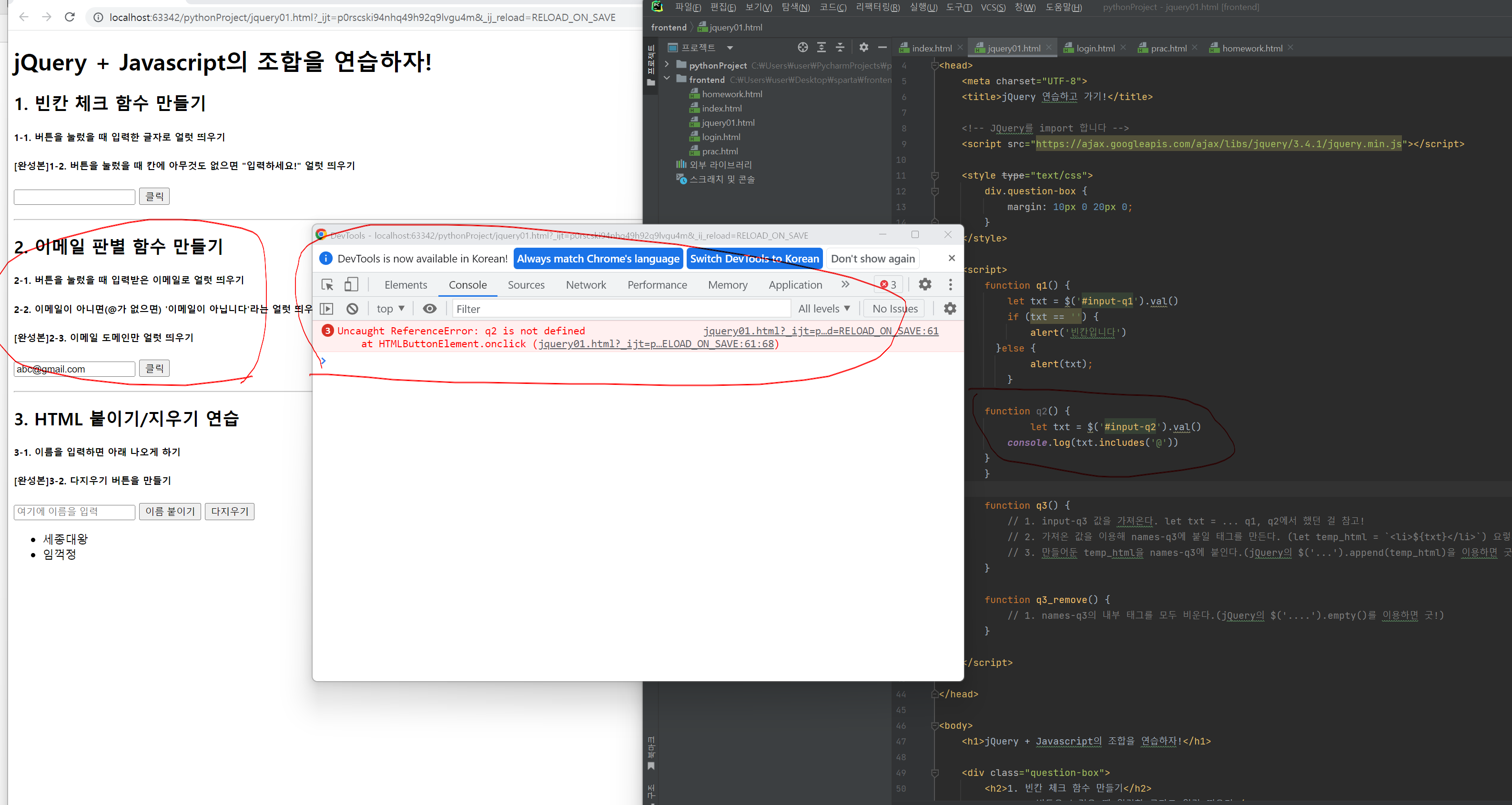Click the red error count badge in DevTools
Viewport: 1512px width, 805px height.
(889, 284)
